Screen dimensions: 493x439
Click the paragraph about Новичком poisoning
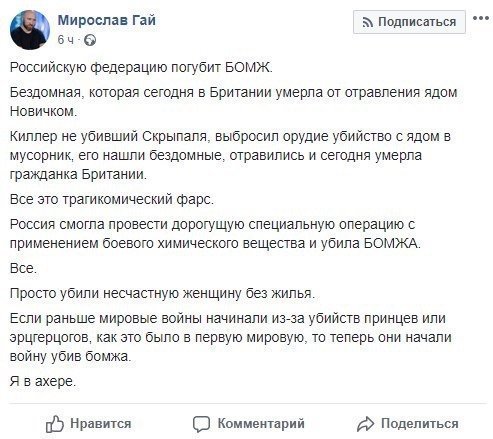(233, 102)
